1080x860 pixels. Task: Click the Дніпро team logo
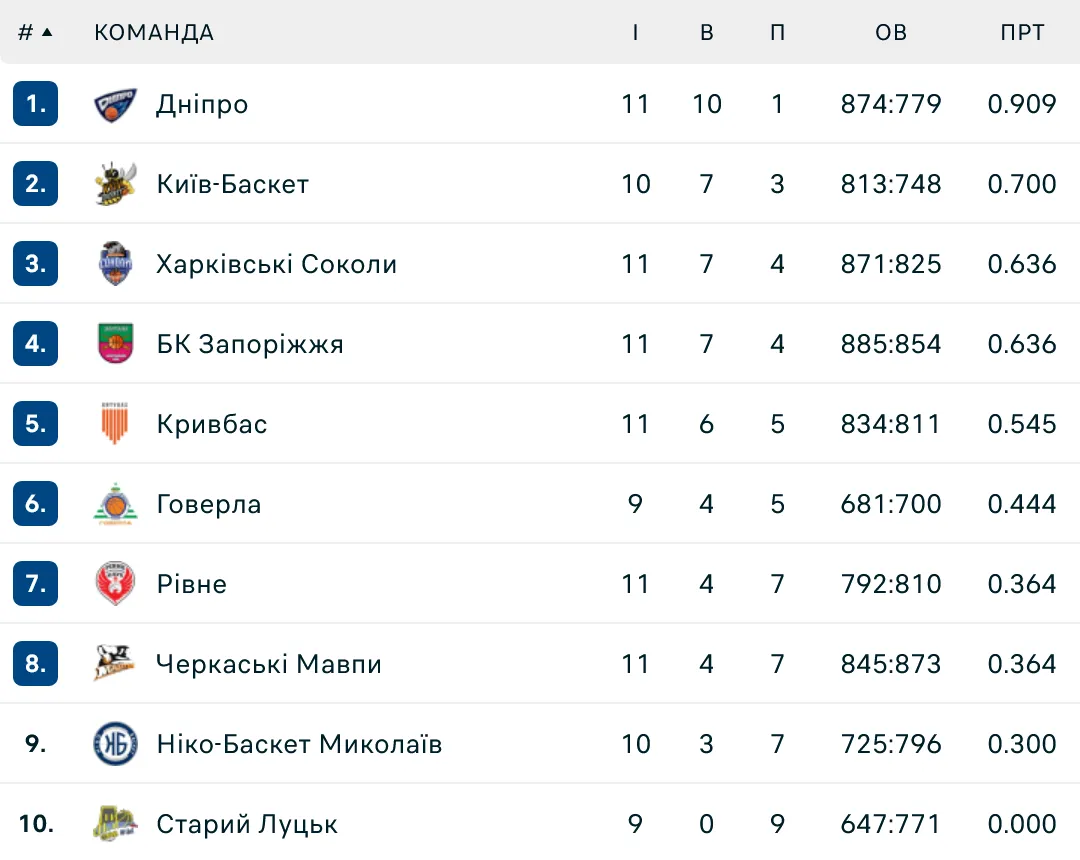[116, 104]
